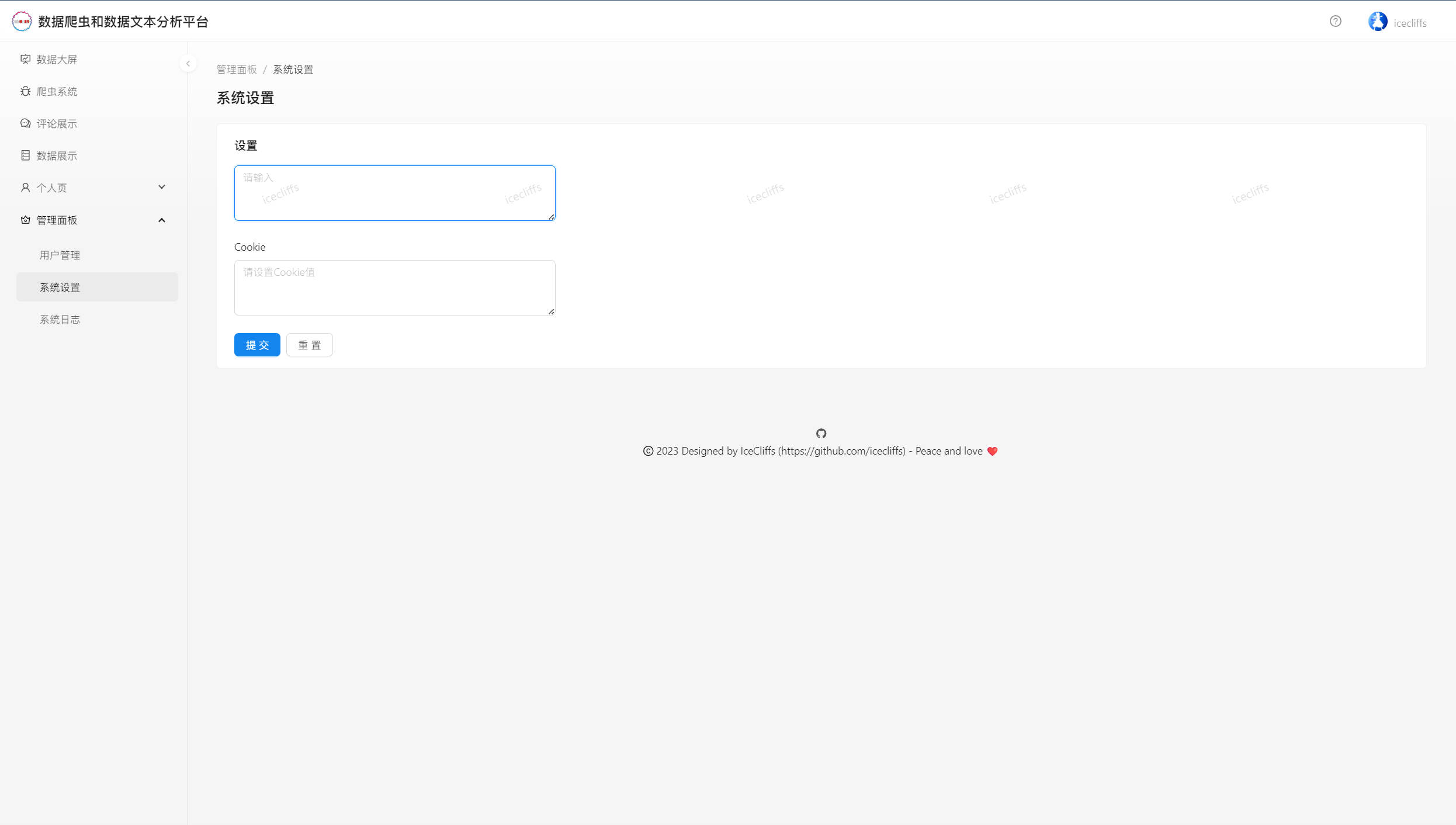
Task: Click the 数据展示 table icon
Action: click(x=25, y=155)
